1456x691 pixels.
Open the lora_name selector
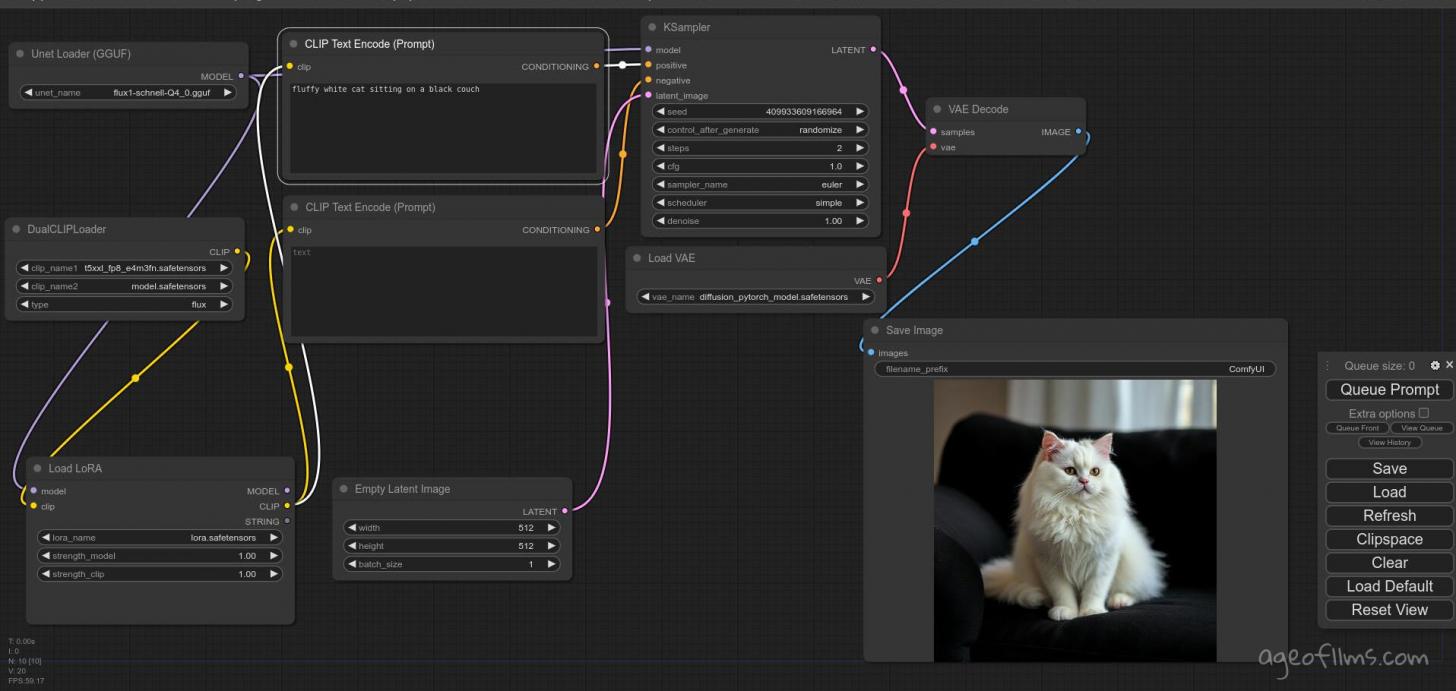[x=160, y=537]
